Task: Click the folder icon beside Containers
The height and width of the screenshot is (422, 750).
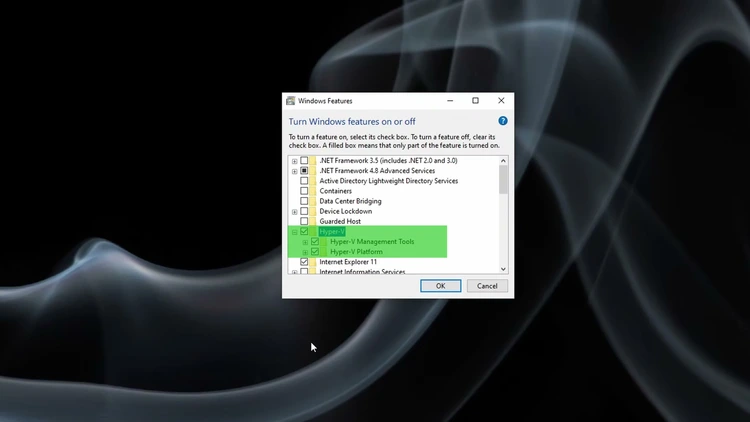Action: point(312,191)
